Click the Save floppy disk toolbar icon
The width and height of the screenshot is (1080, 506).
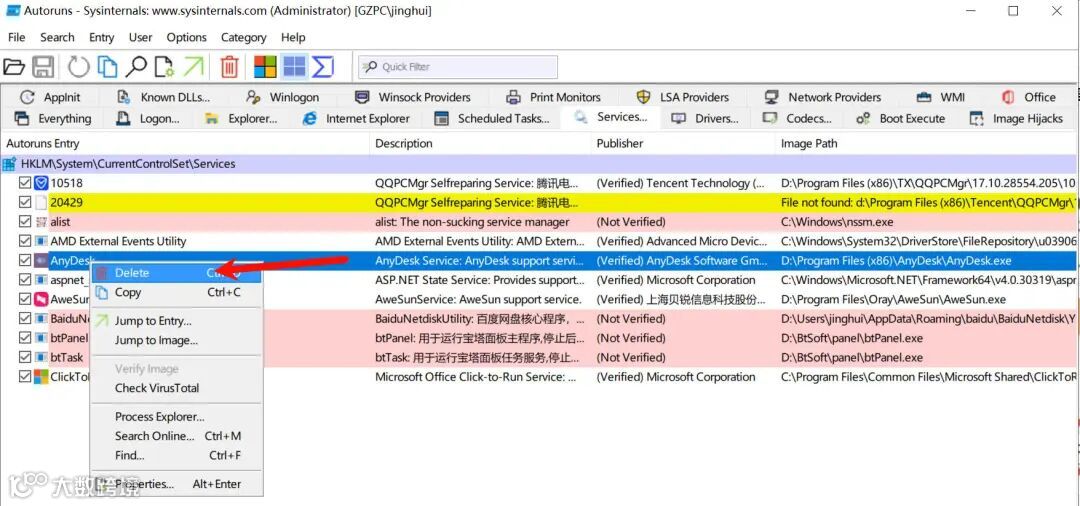click(x=43, y=67)
